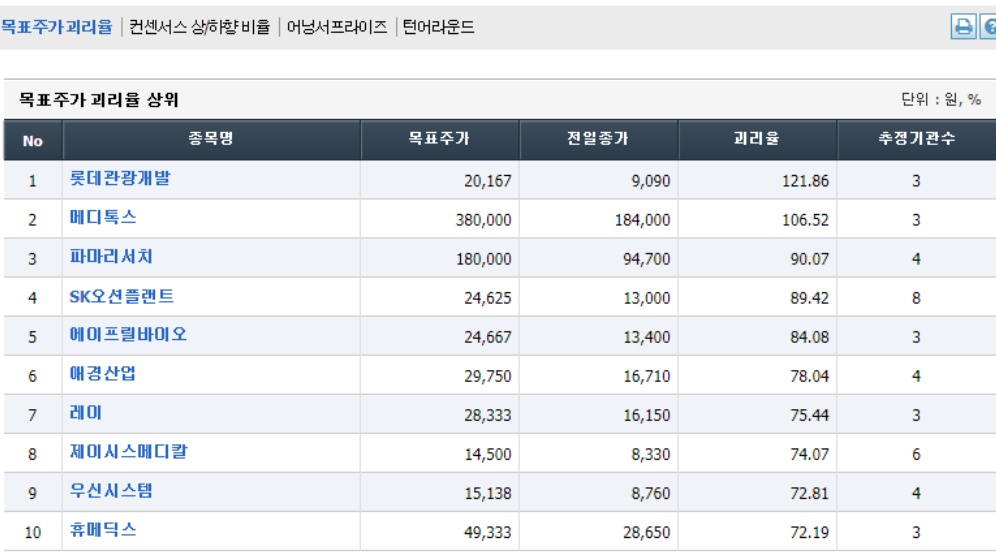Open the 어닝서프라이즈 tab

(x=337, y=27)
